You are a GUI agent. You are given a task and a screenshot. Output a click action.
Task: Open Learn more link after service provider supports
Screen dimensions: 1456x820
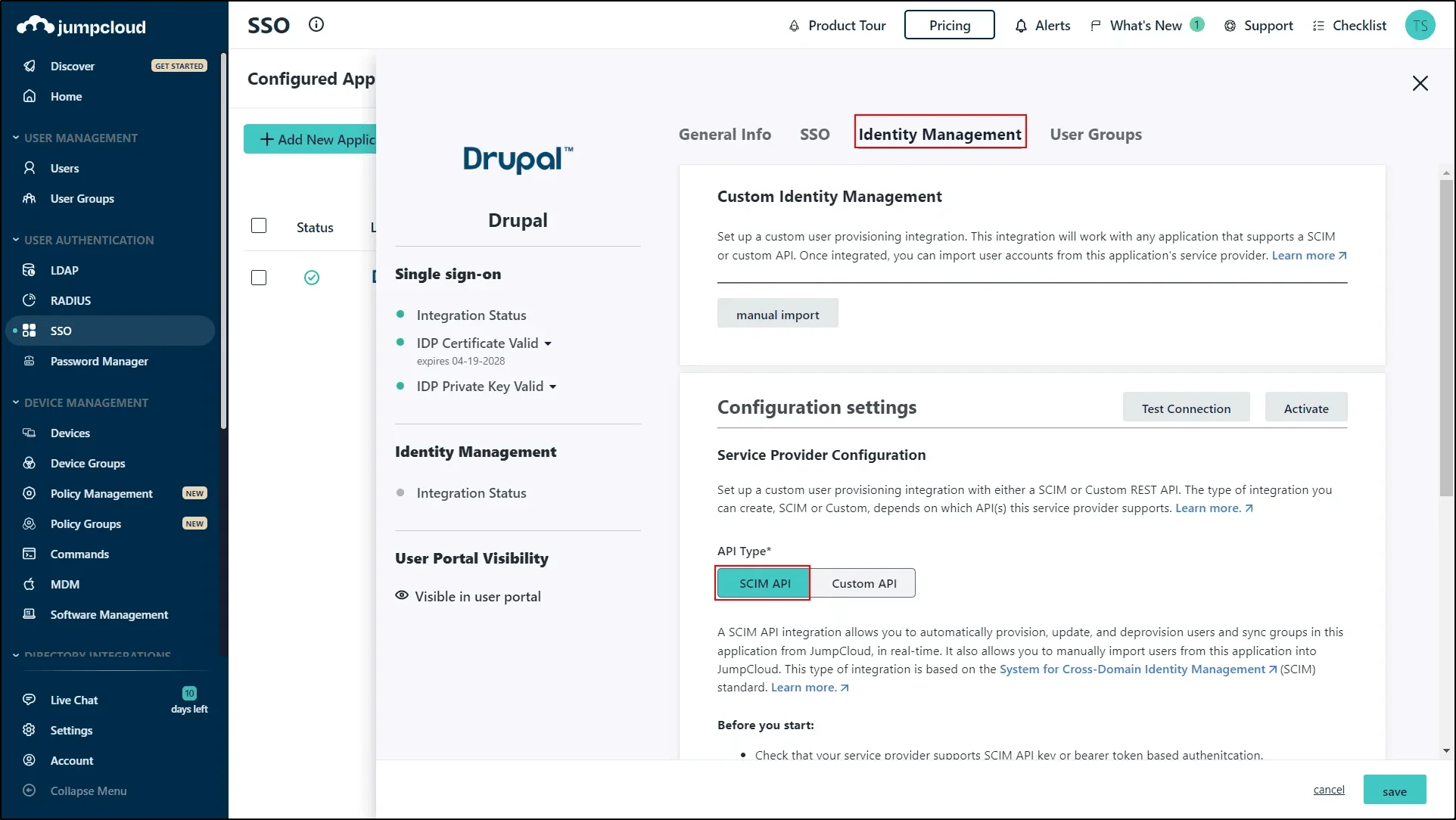1214,508
